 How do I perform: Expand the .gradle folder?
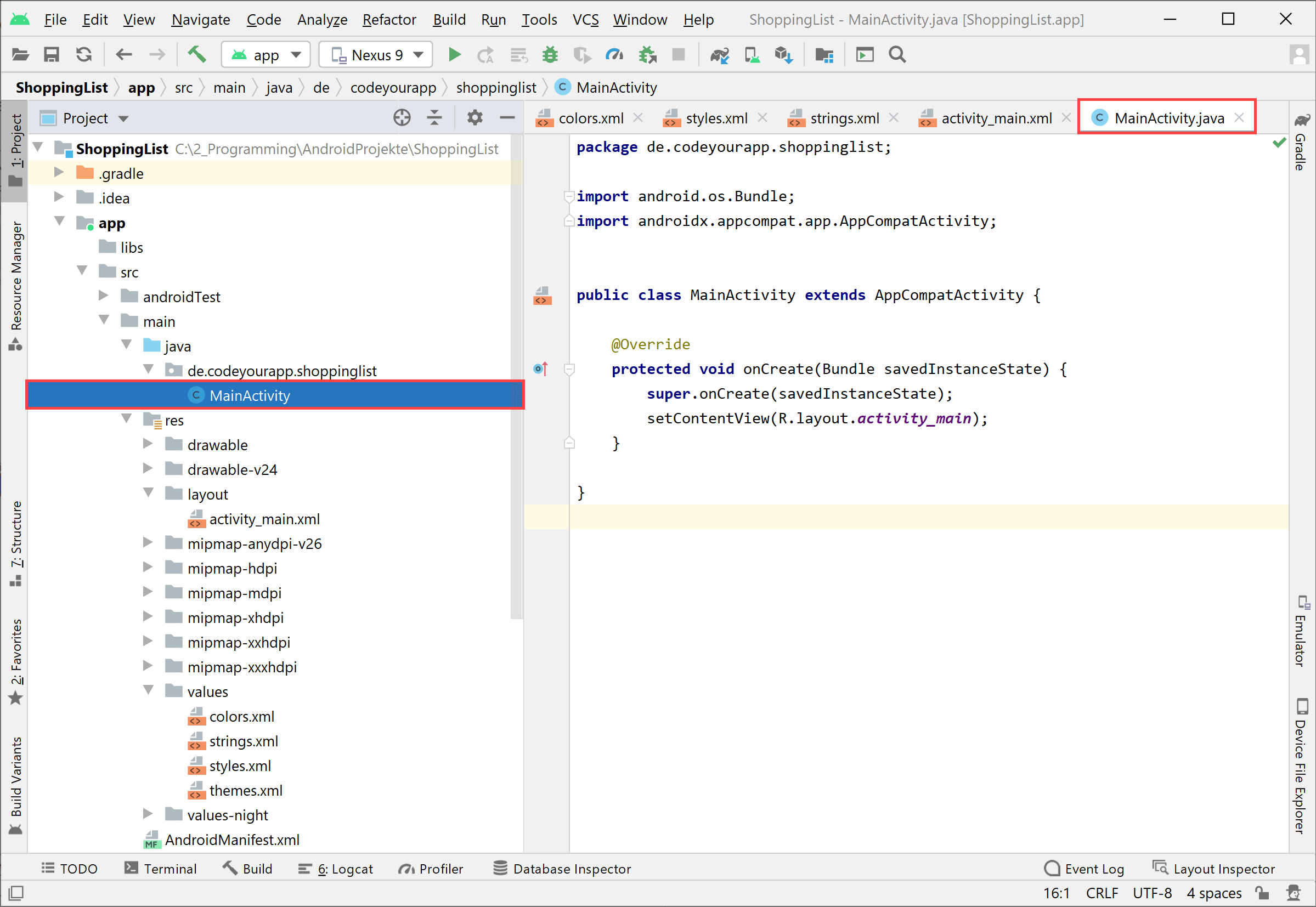(x=59, y=172)
